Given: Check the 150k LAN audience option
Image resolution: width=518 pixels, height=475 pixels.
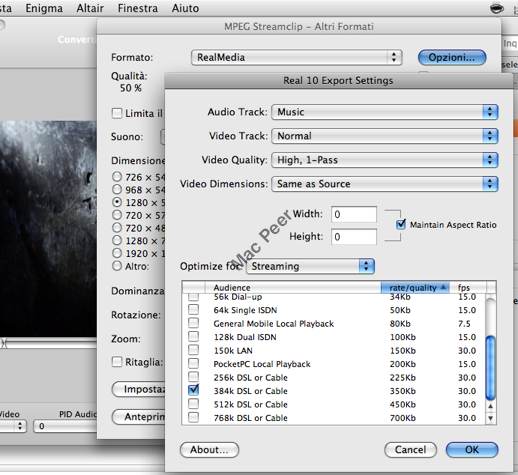Looking at the screenshot, I should click(x=193, y=350).
